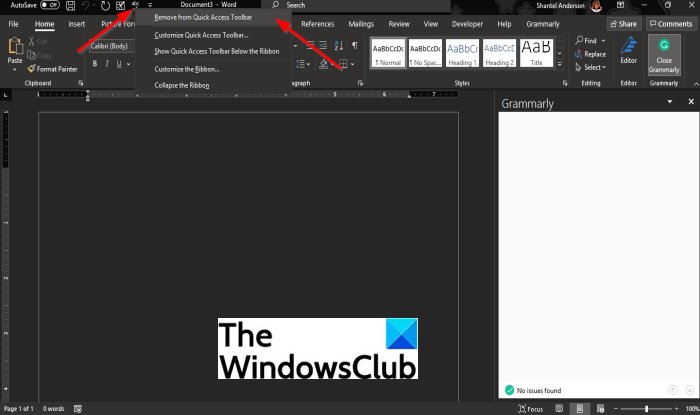Expand the Underline style dropdown arrow
Viewport: 700px width, 415px height.
[x=129, y=64]
